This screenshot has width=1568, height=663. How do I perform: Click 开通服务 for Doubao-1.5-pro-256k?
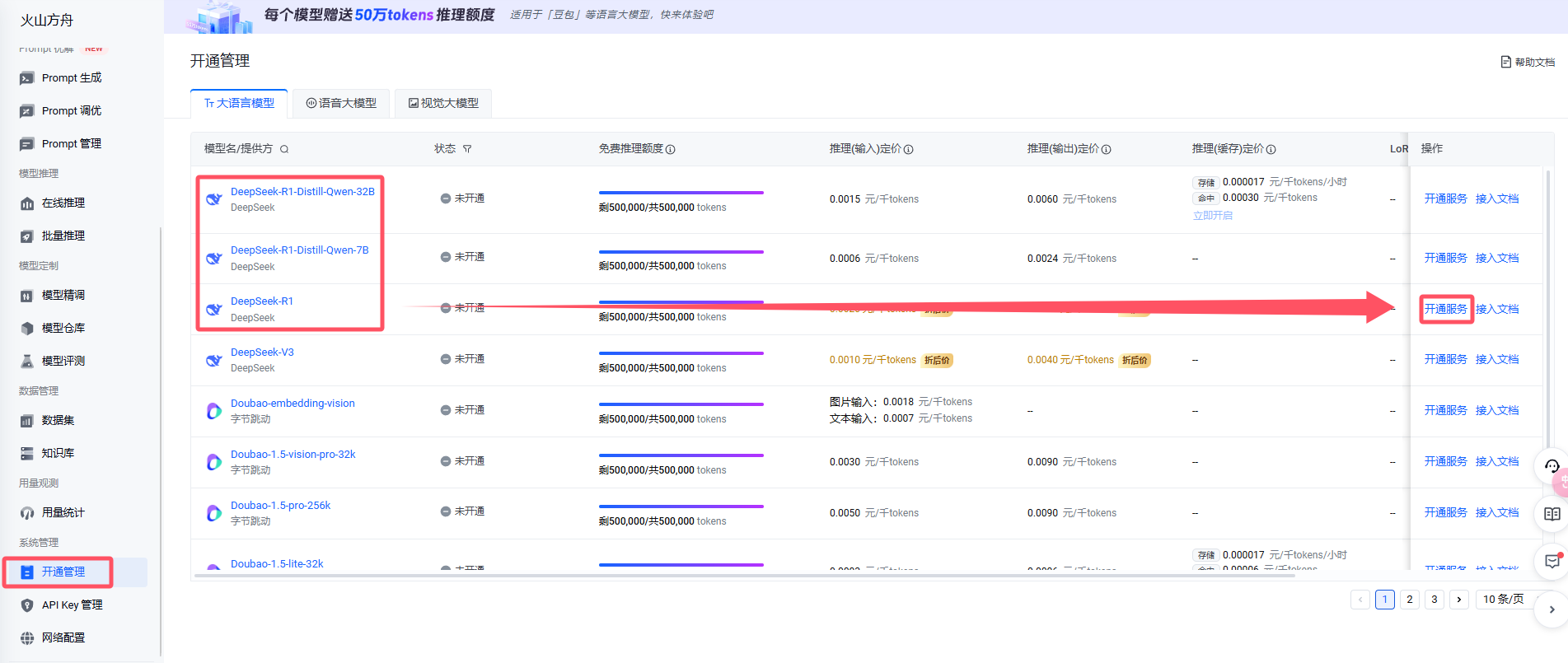pos(1446,512)
